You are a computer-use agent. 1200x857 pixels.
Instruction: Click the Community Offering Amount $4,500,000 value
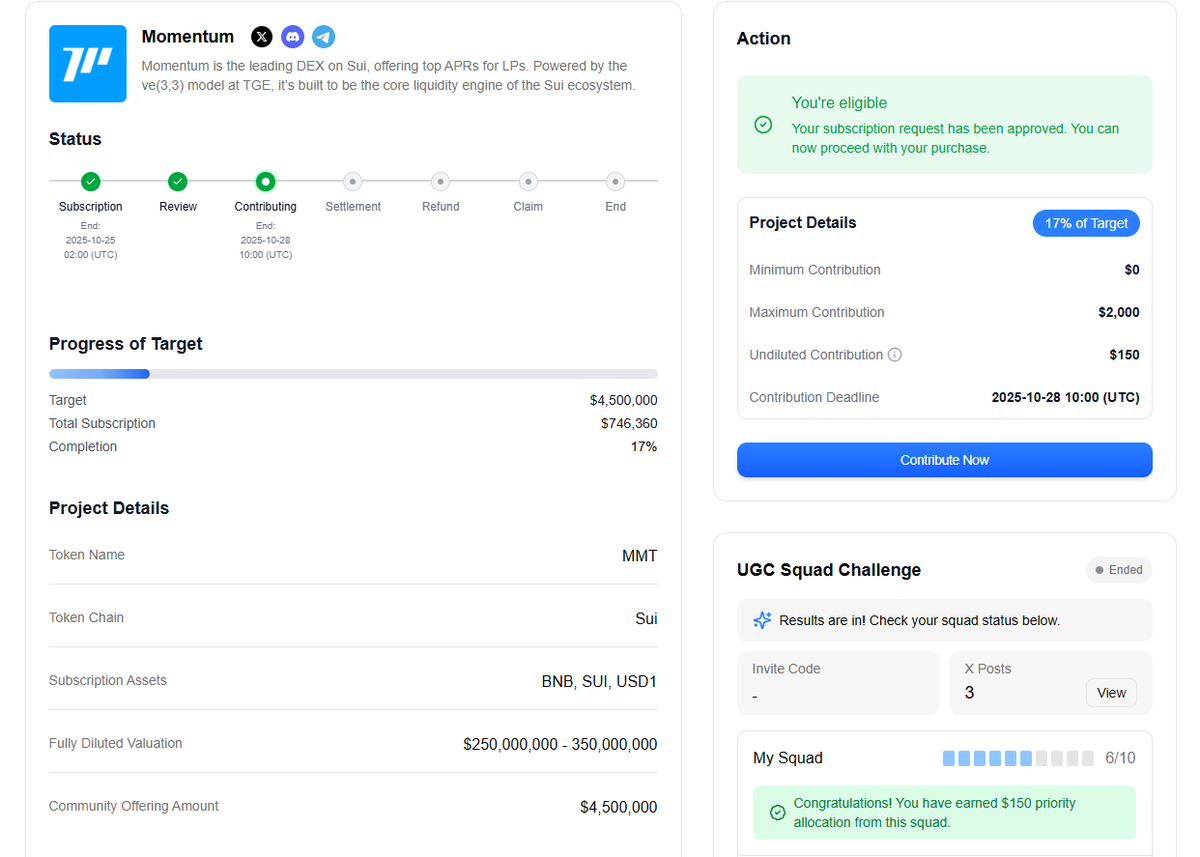(619, 807)
